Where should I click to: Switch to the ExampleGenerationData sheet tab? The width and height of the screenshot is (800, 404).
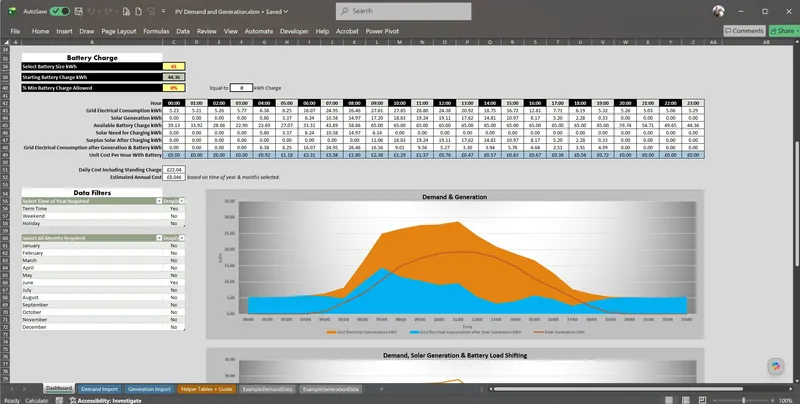[331, 389]
